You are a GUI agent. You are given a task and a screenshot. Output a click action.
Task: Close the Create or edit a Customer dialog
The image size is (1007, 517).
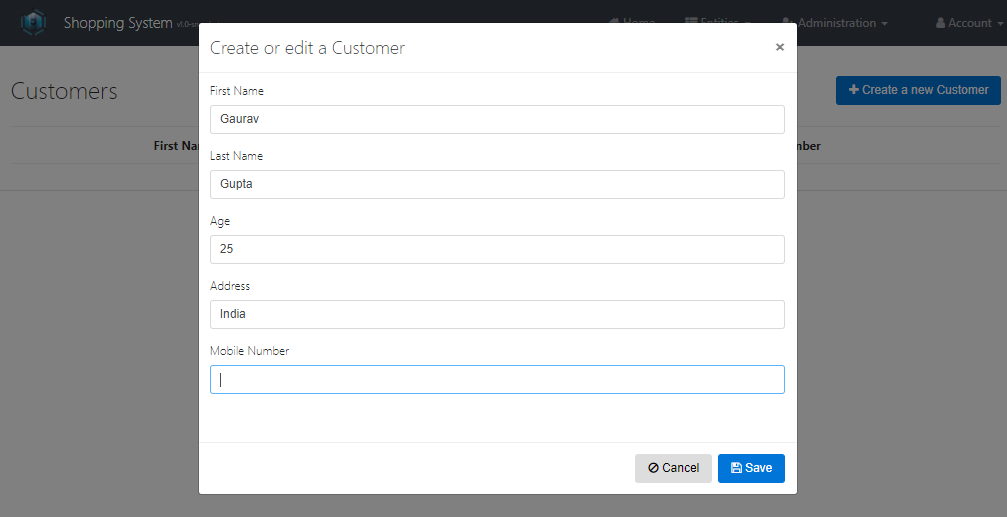click(780, 47)
